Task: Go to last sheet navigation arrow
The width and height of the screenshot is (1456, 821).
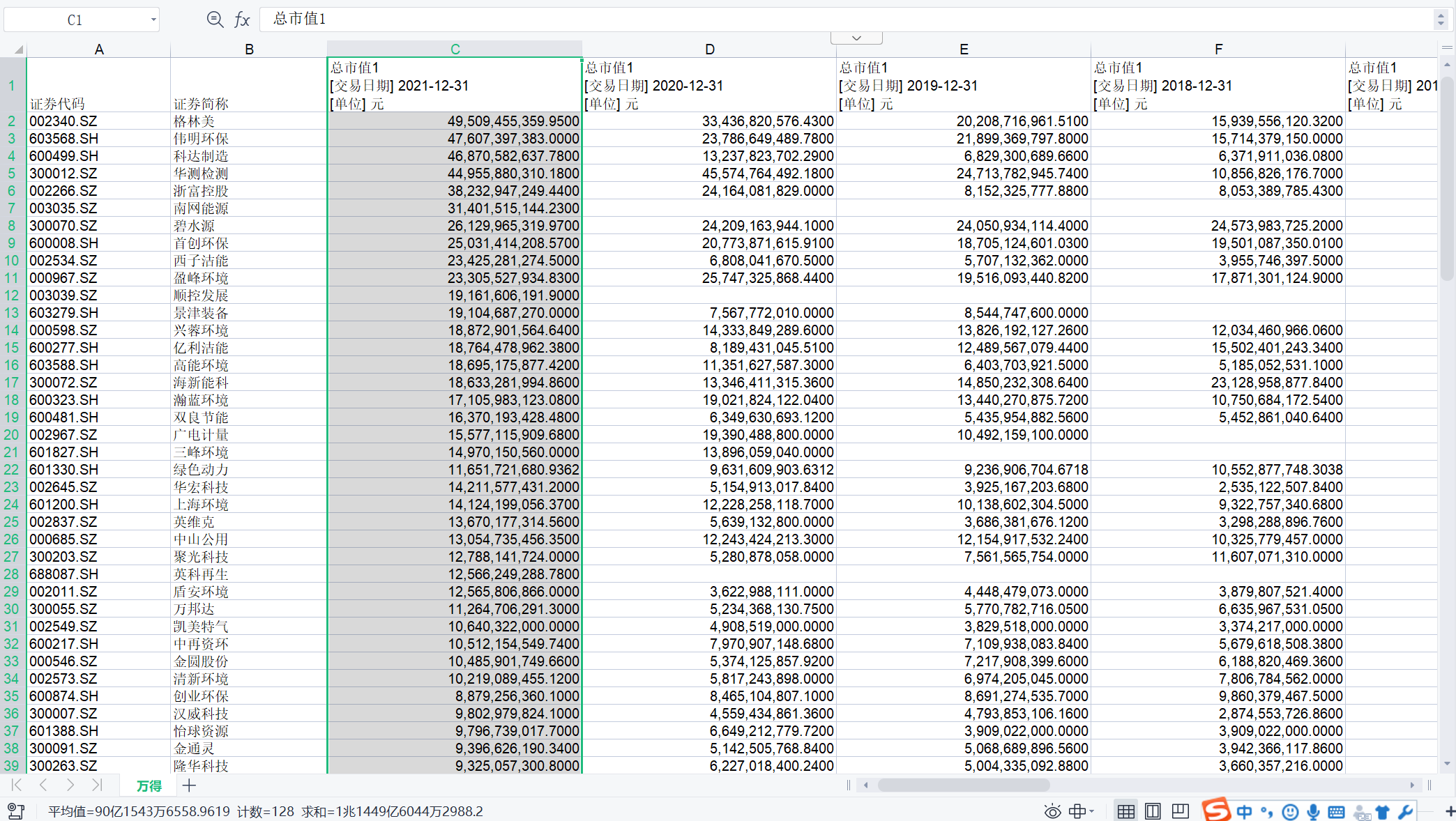Action: (97, 785)
